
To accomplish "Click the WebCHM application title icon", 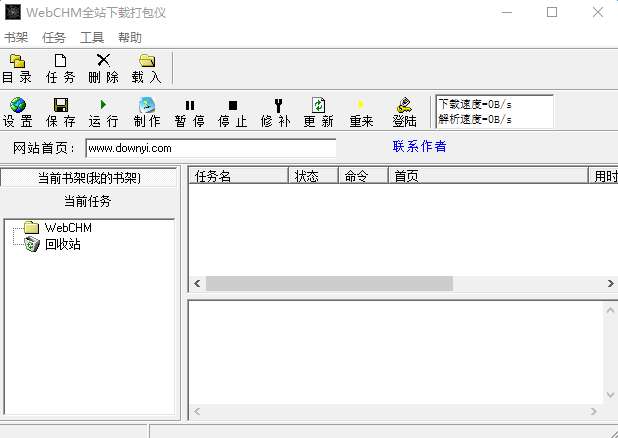I will 13,12.
